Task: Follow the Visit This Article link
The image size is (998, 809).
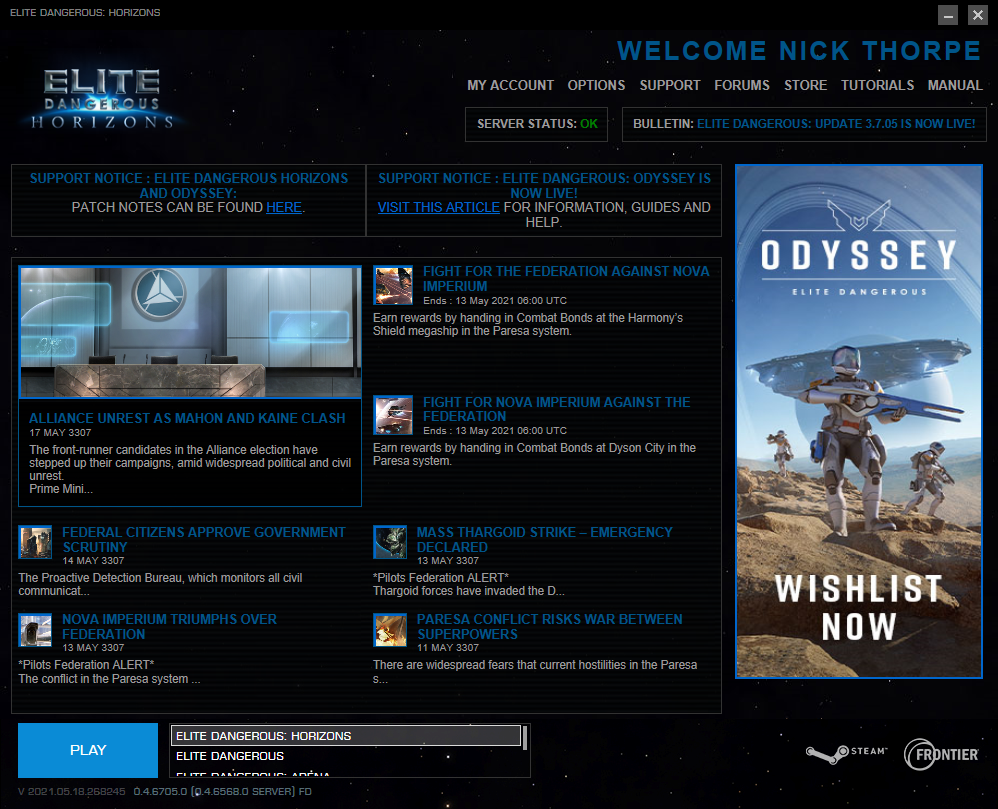Action: click(439, 208)
